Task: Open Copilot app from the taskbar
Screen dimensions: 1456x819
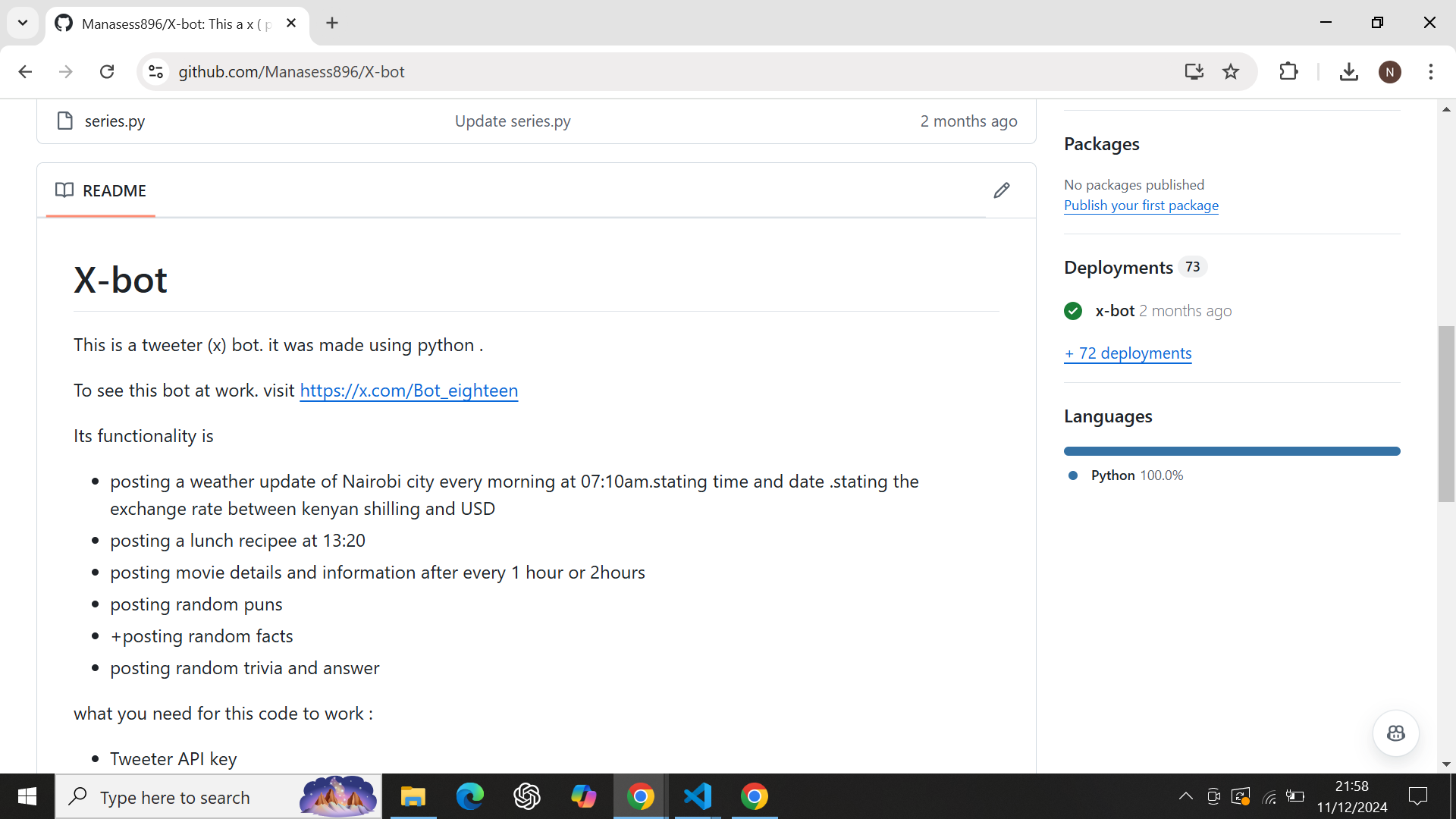Action: 584,796
